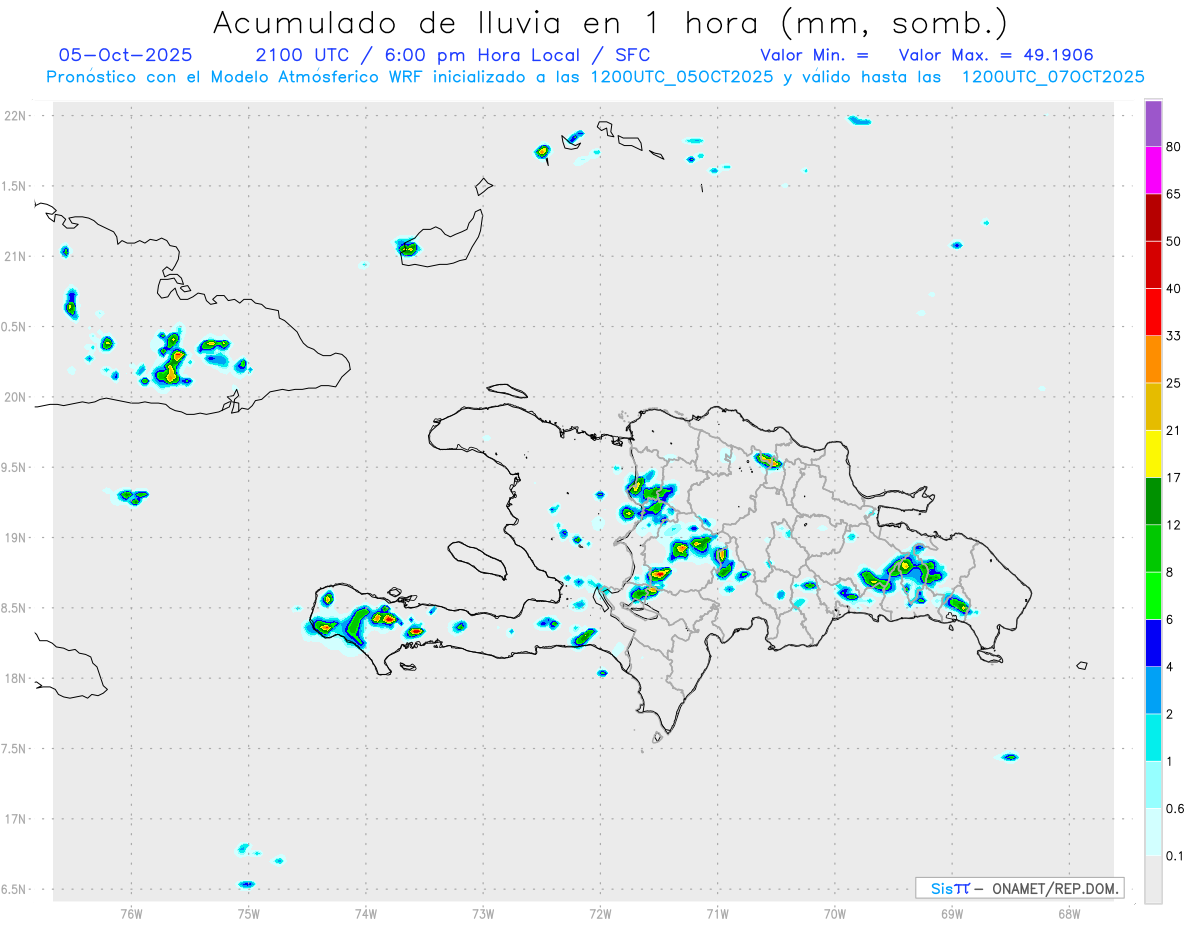
Task: Click the legend value "0.6"
Action: pos(1175,809)
